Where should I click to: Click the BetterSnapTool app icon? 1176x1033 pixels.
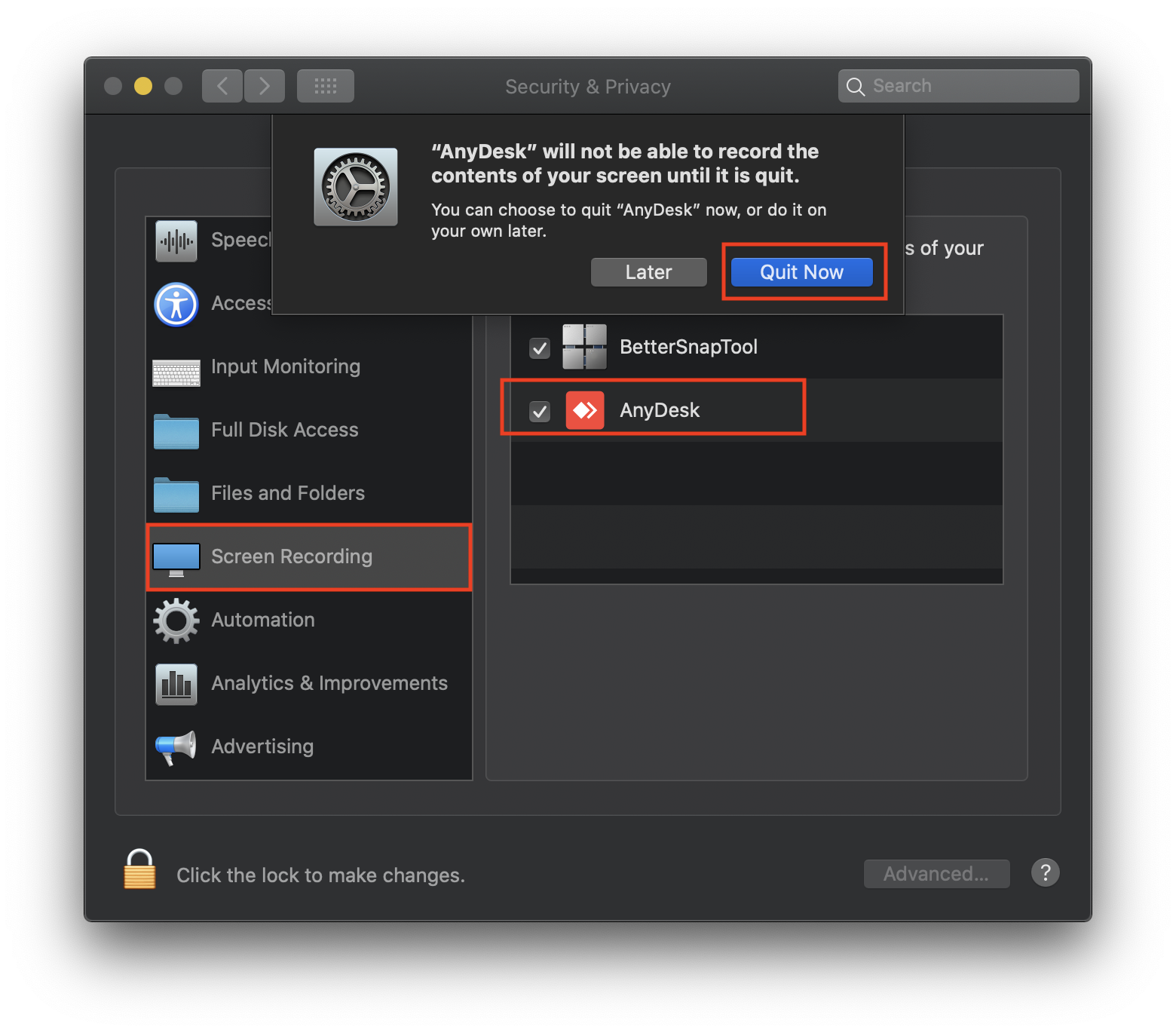(x=584, y=347)
